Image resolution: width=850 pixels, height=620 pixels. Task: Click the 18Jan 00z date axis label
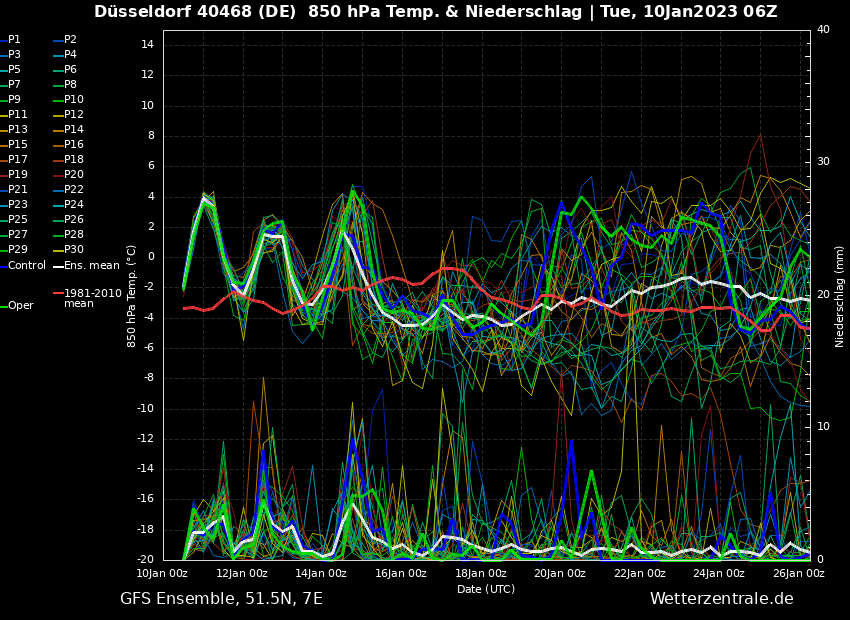pyautogui.click(x=480, y=573)
